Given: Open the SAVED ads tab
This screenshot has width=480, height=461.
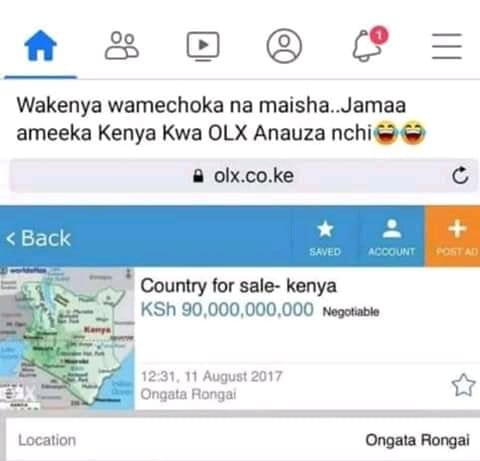Looking at the screenshot, I should 325,238.
